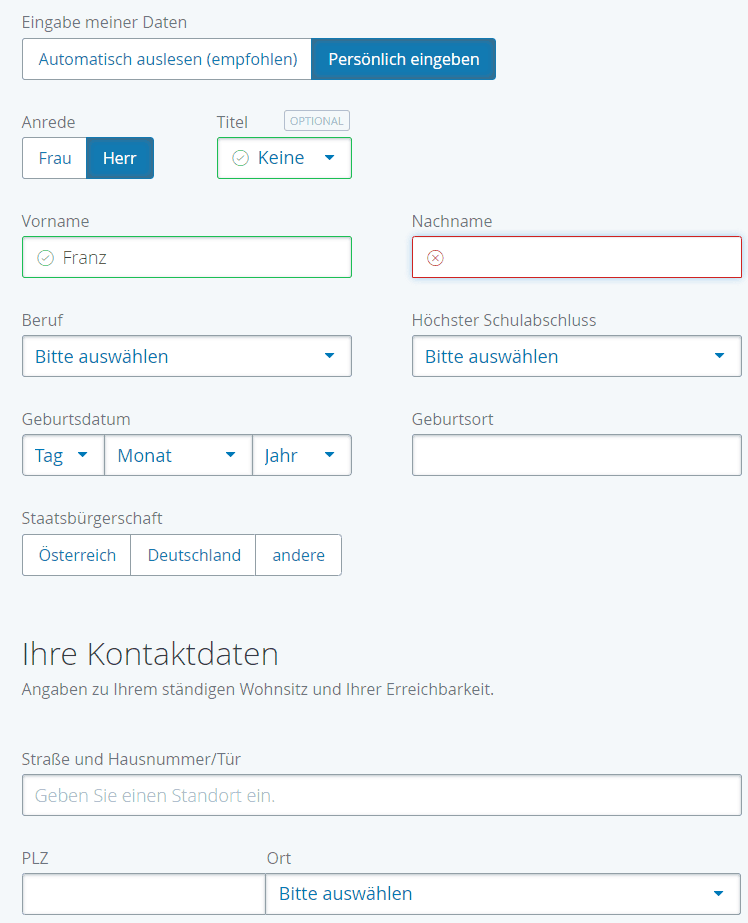Focus the Straße und Hausnummer/Tür field

point(382,795)
